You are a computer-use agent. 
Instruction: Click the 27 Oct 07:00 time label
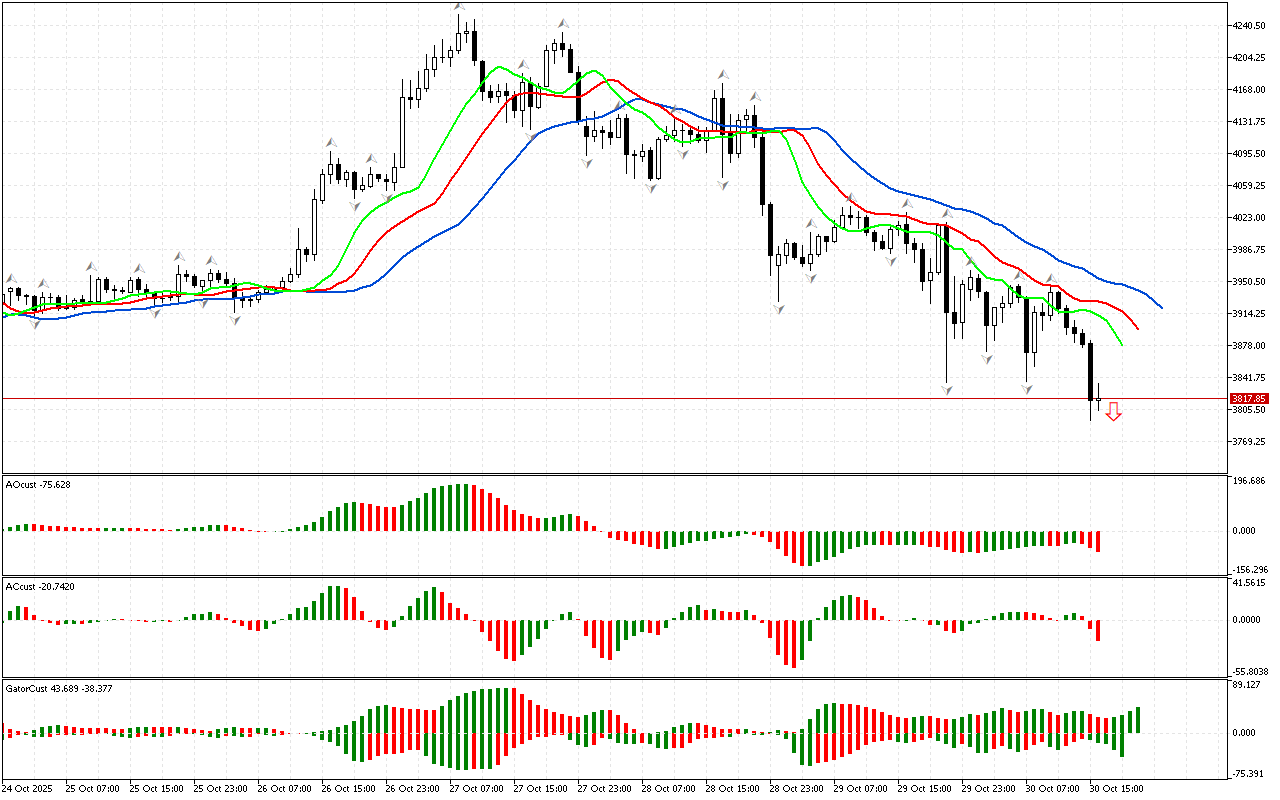click(x=477, y=788)
